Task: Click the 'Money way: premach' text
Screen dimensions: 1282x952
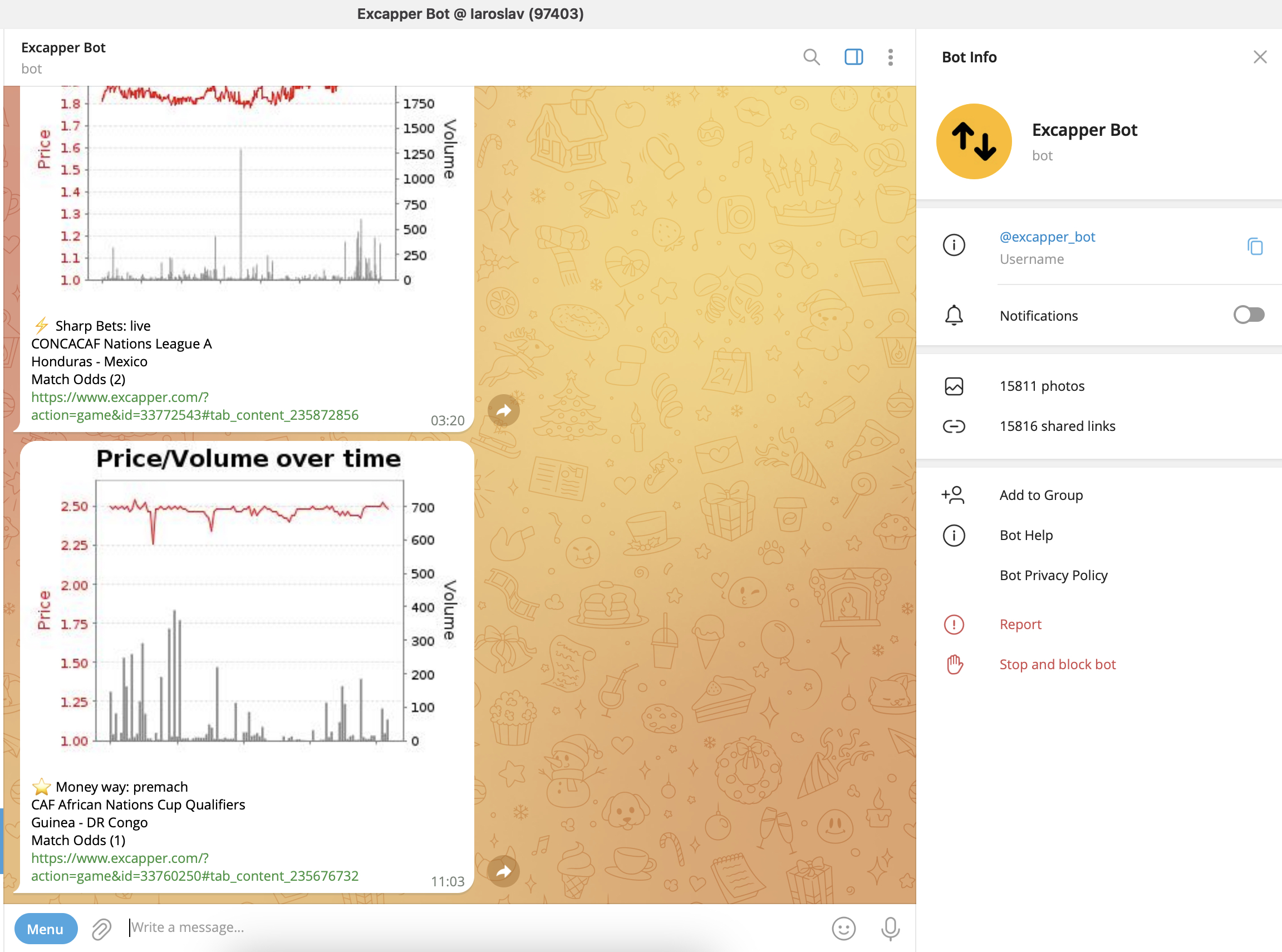Action: [121, 787]
